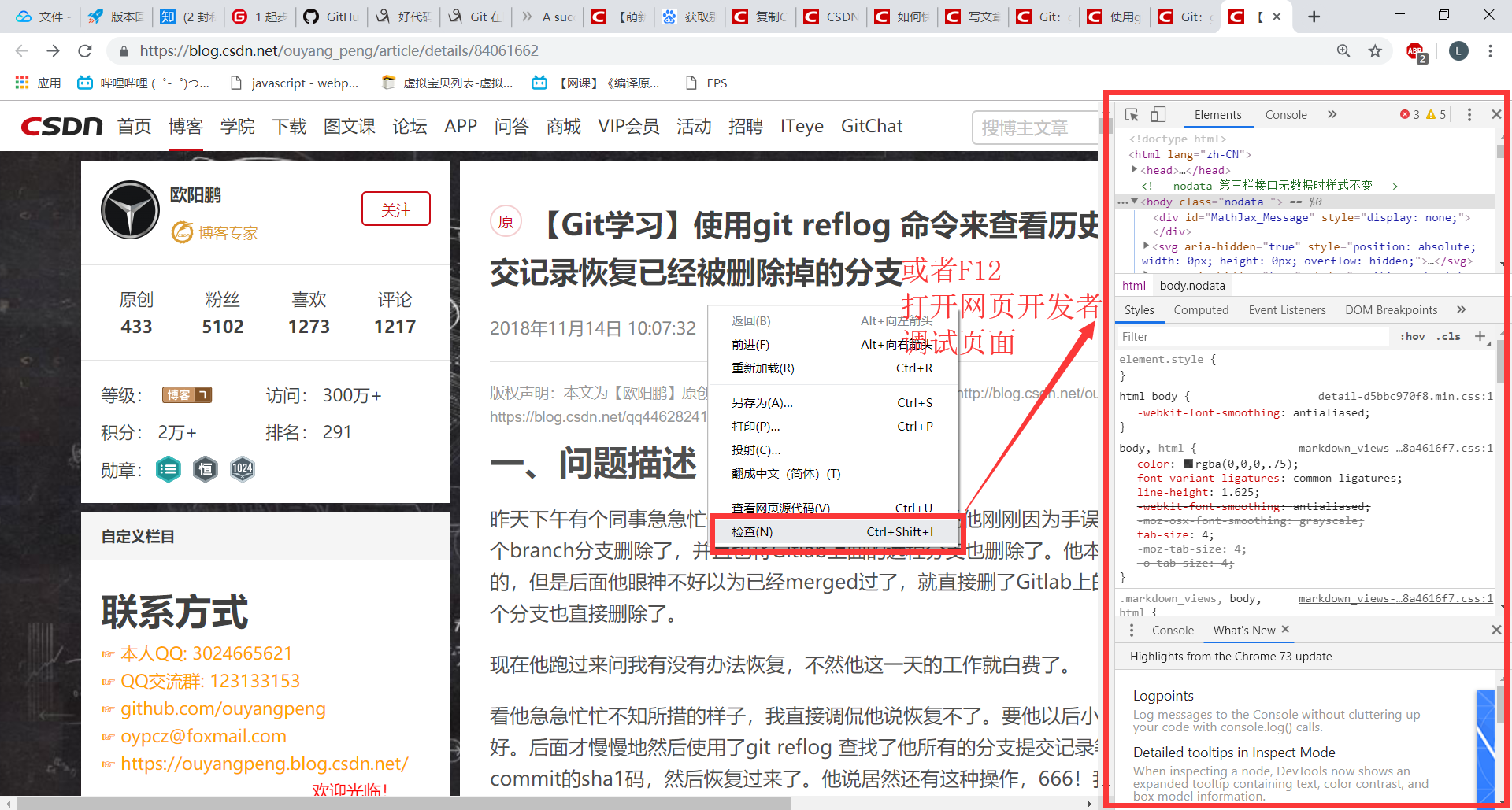Expand the svg aria-hidden node
Image resolution: width=1512 pixels, height=810 pixels.
pos(1146,246)
